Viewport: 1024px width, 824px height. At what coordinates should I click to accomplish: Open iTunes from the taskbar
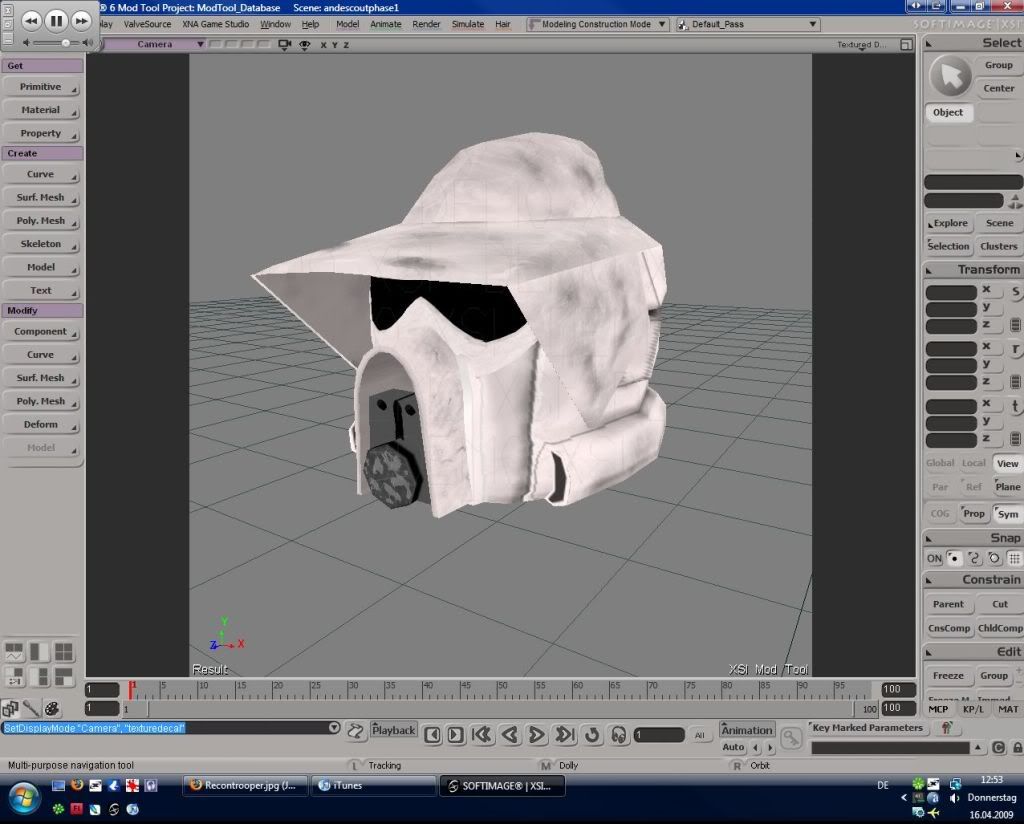372,786
